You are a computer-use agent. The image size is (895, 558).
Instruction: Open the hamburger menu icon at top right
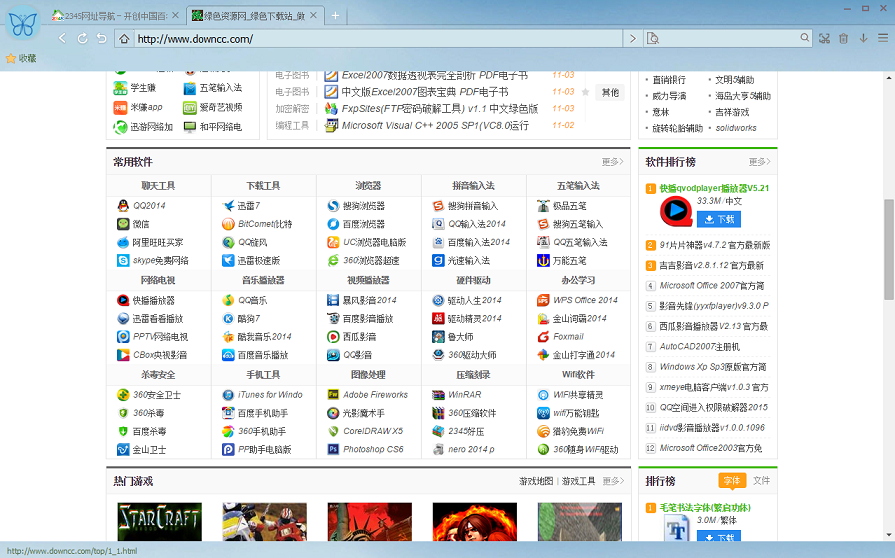tap(883, 38)
